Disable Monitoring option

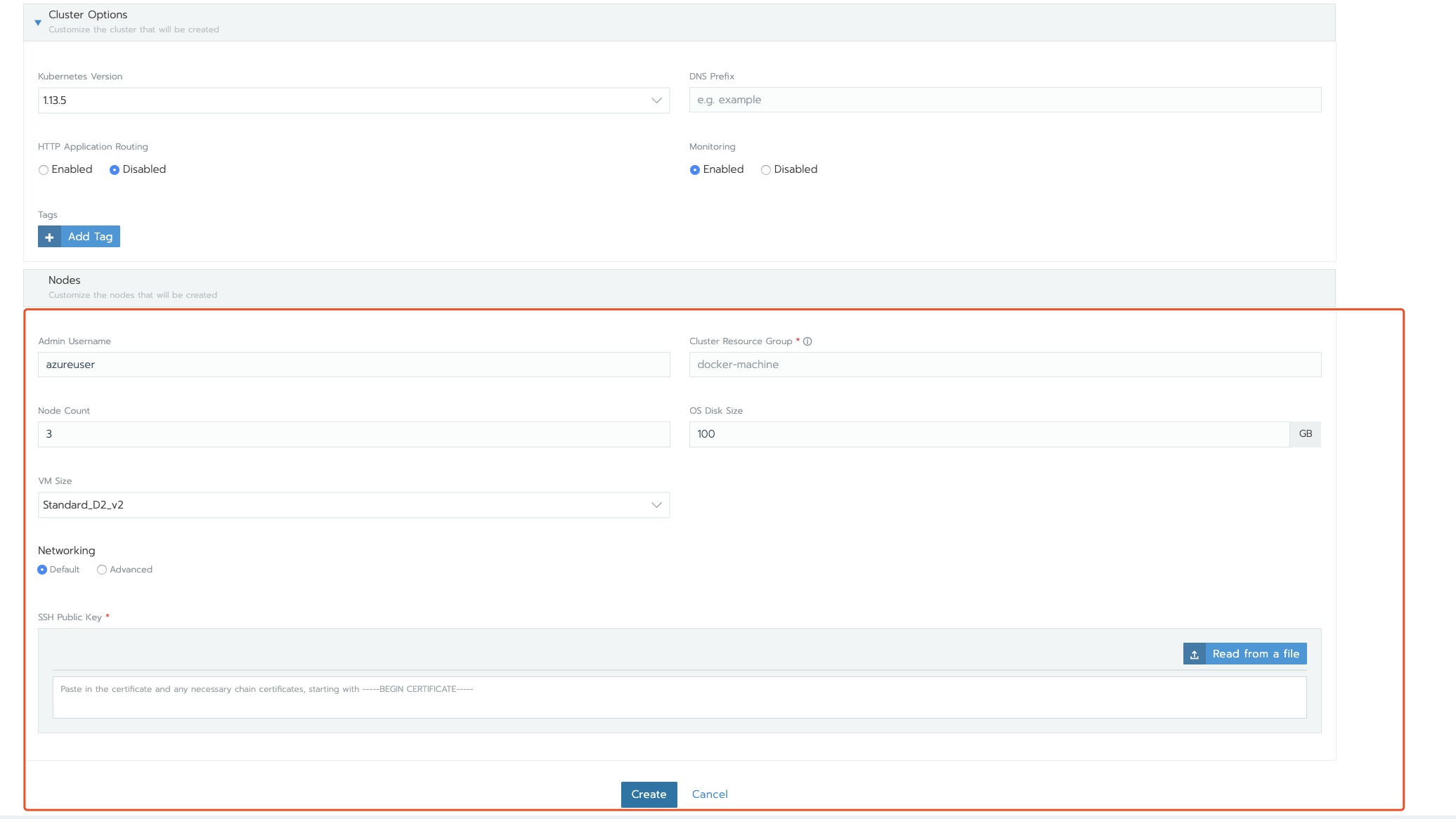click(766, 170)
